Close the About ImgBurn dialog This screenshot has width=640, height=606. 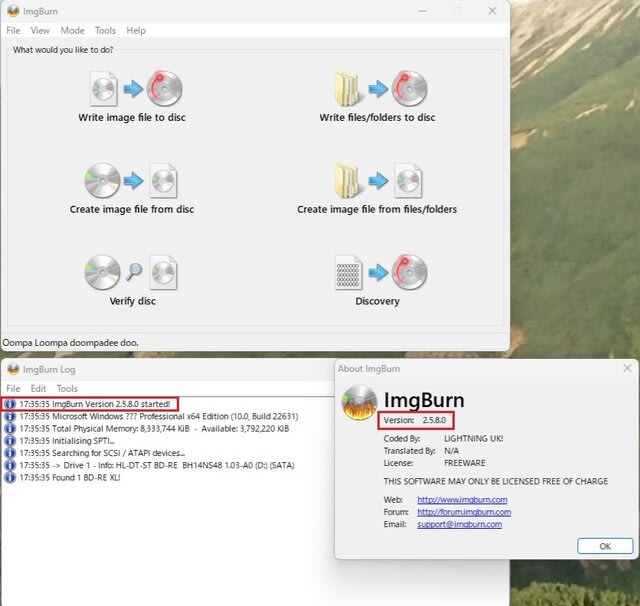coord(627,368)
